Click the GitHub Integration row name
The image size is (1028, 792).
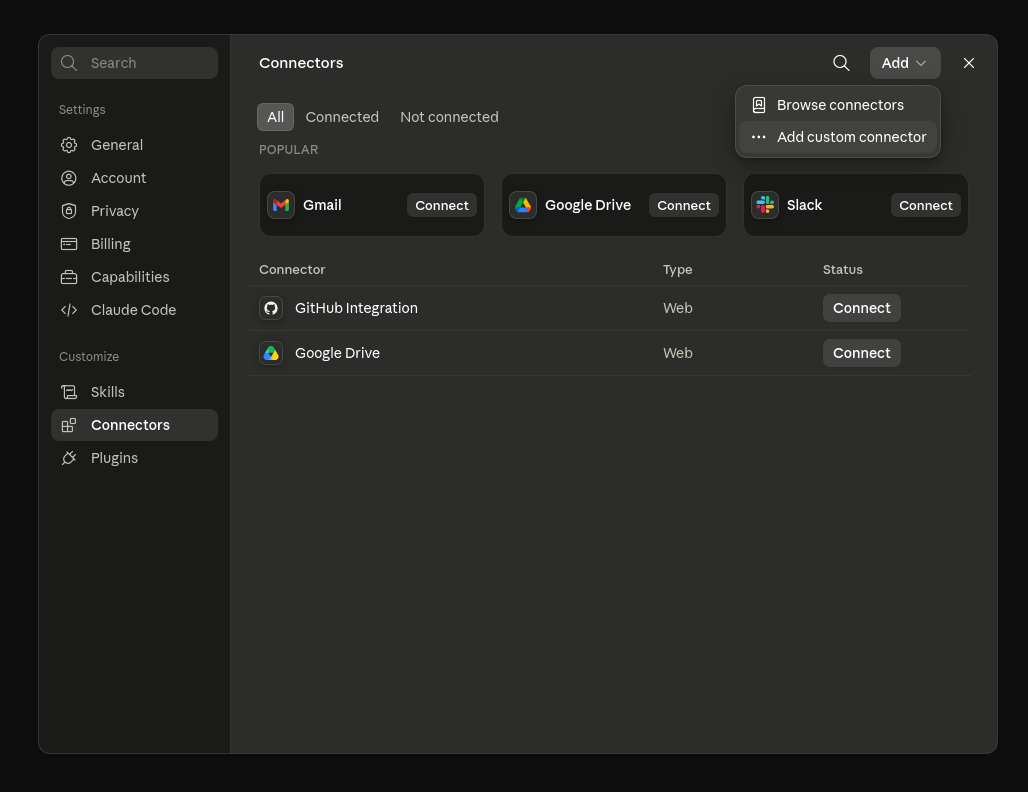point(356,308)
